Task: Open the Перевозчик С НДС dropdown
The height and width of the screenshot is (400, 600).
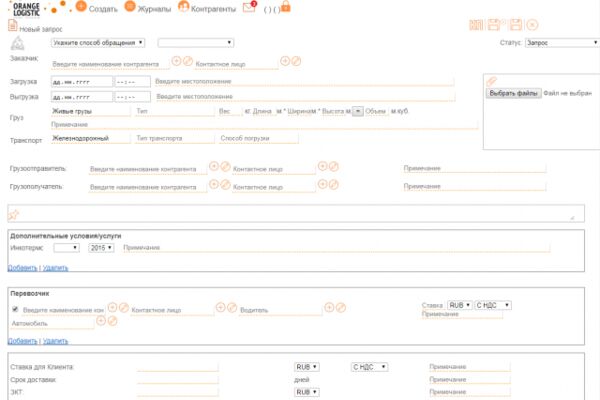Action: (493, 305)
